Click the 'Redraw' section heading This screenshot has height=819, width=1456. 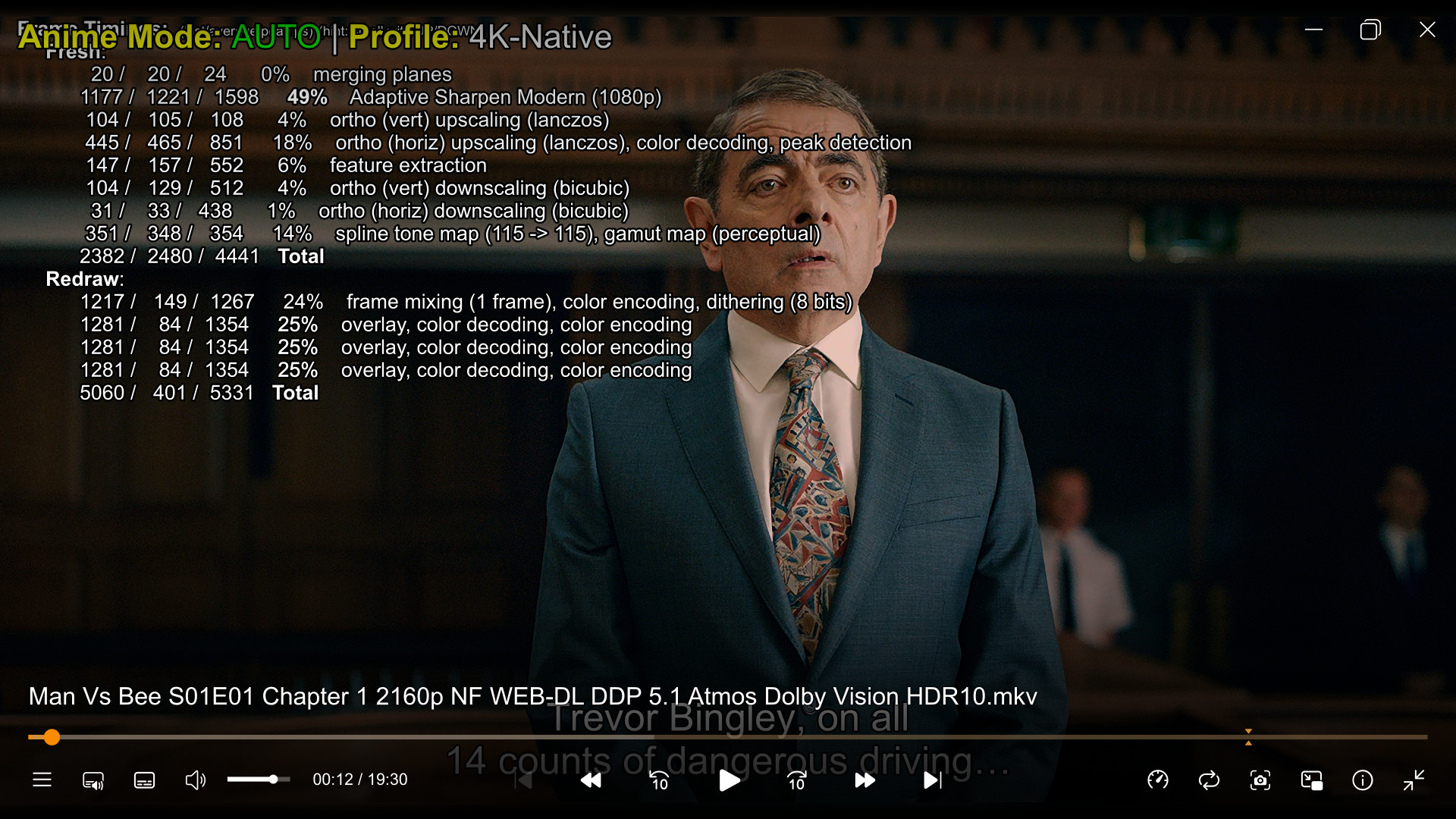(x=83, y=279)
